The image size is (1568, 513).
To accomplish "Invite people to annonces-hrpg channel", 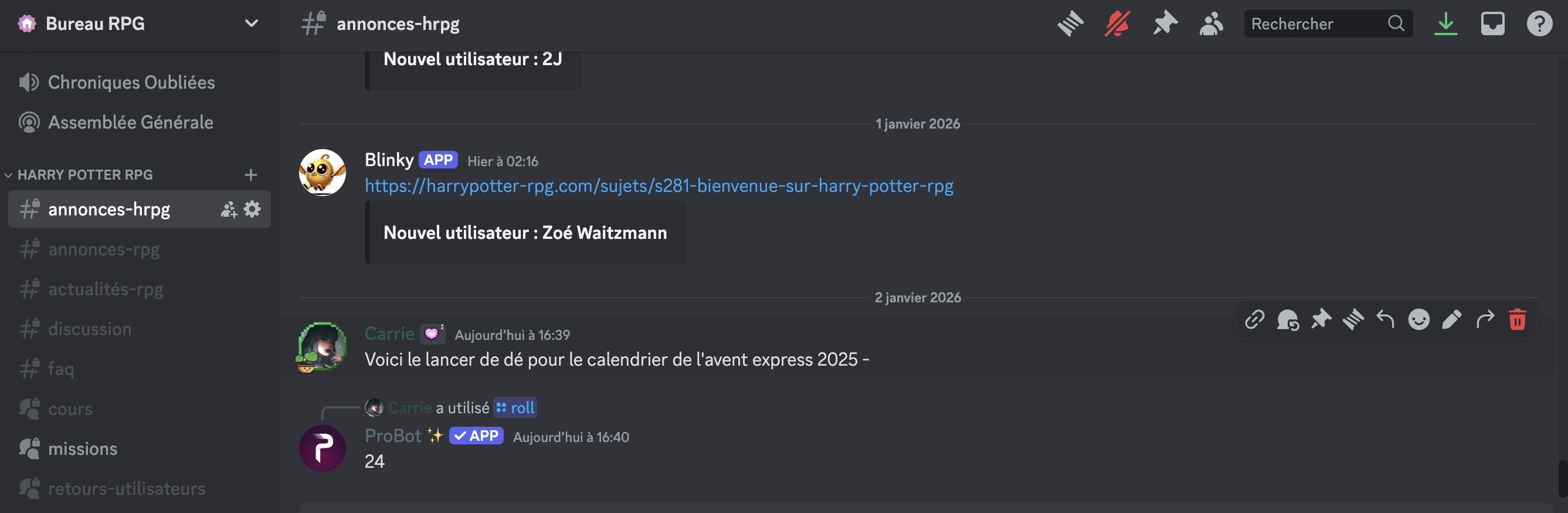I will click(x=228, y=209).
